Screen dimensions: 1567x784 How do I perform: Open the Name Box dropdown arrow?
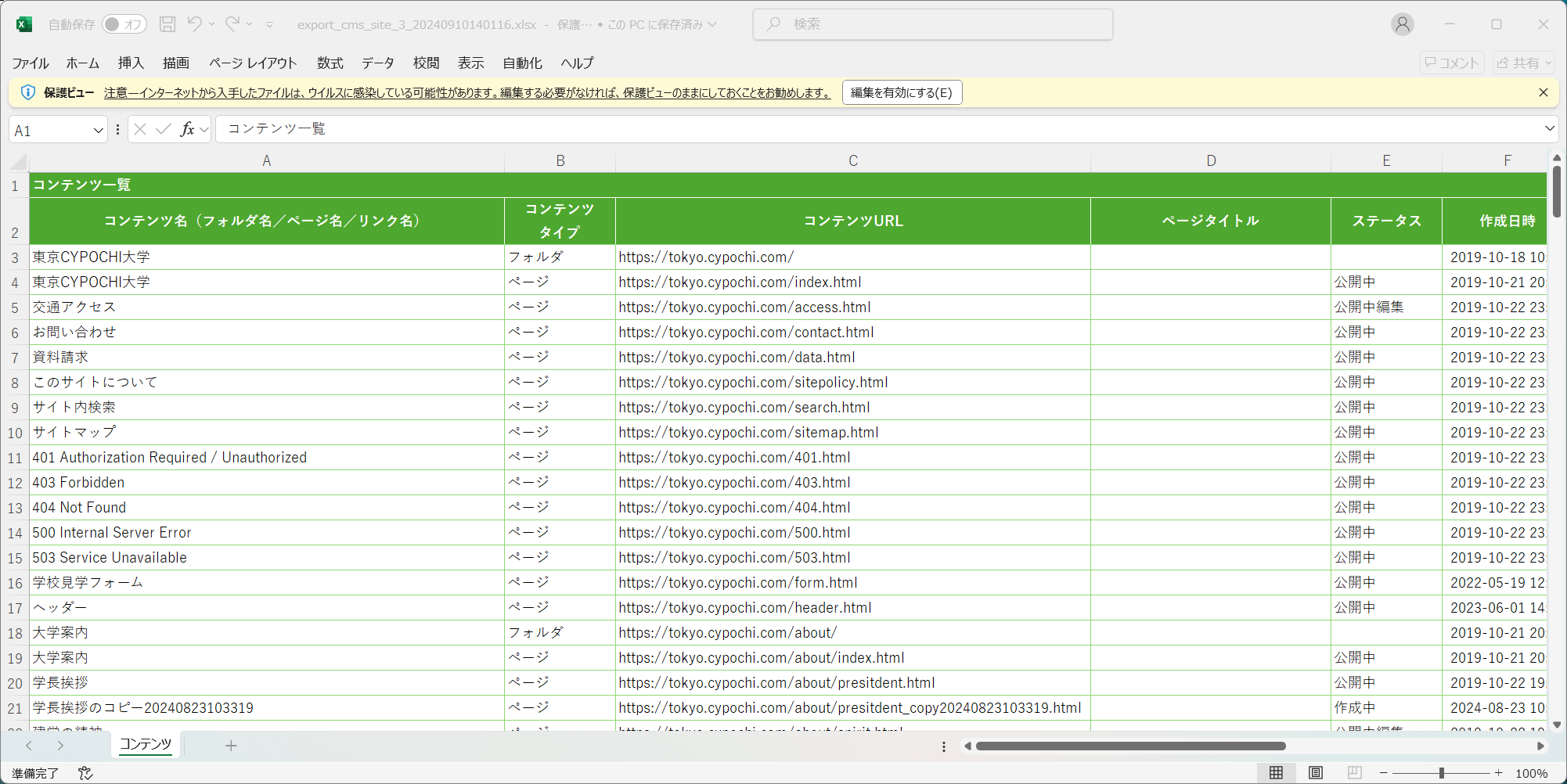pos(99,130)
